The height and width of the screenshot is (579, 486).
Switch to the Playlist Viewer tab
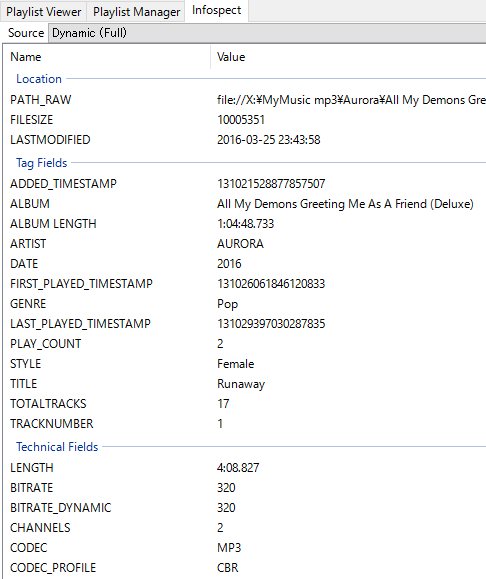point(44,12)
